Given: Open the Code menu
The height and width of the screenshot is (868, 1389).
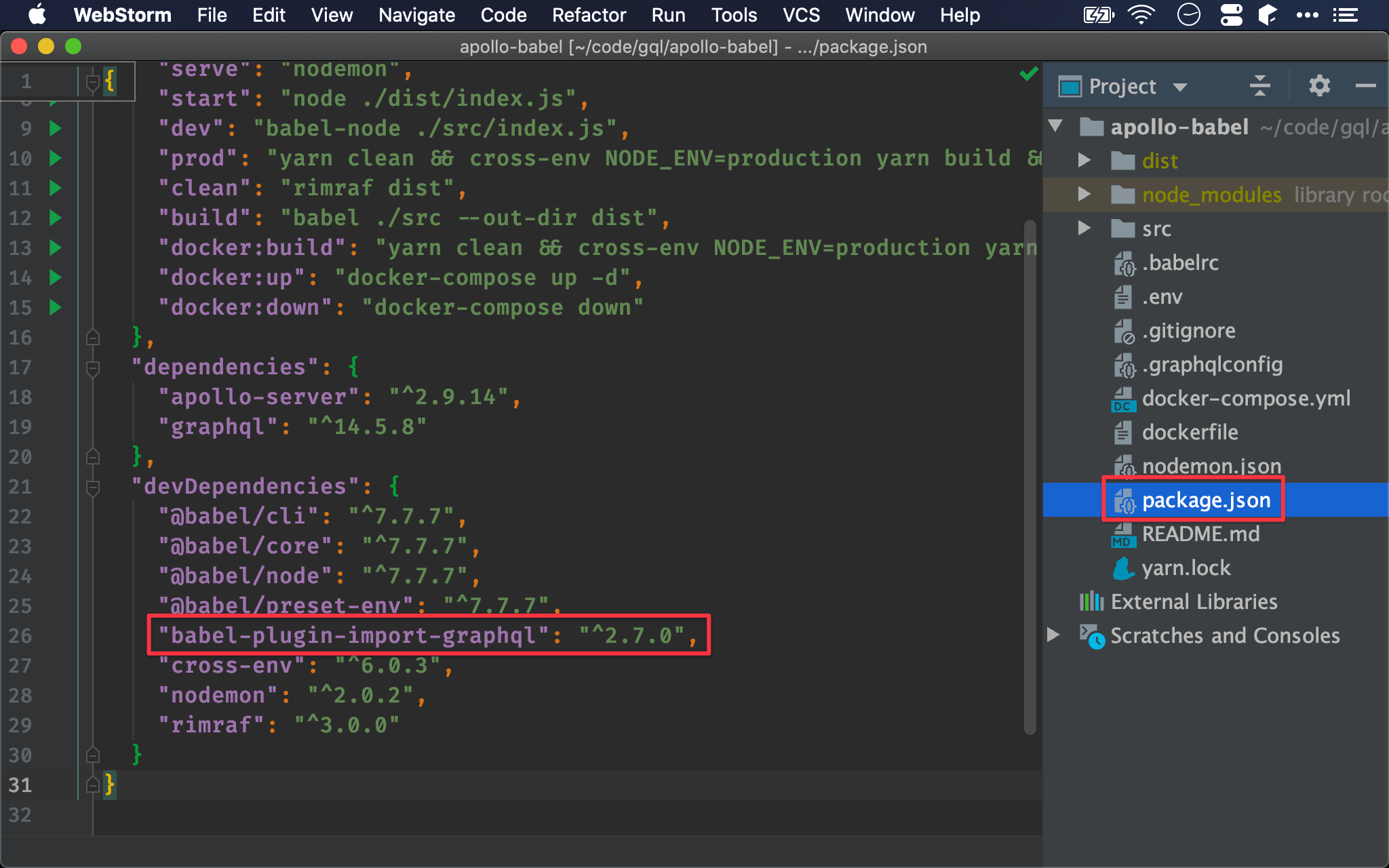Looking at the screenshot, I should [504, 15].
